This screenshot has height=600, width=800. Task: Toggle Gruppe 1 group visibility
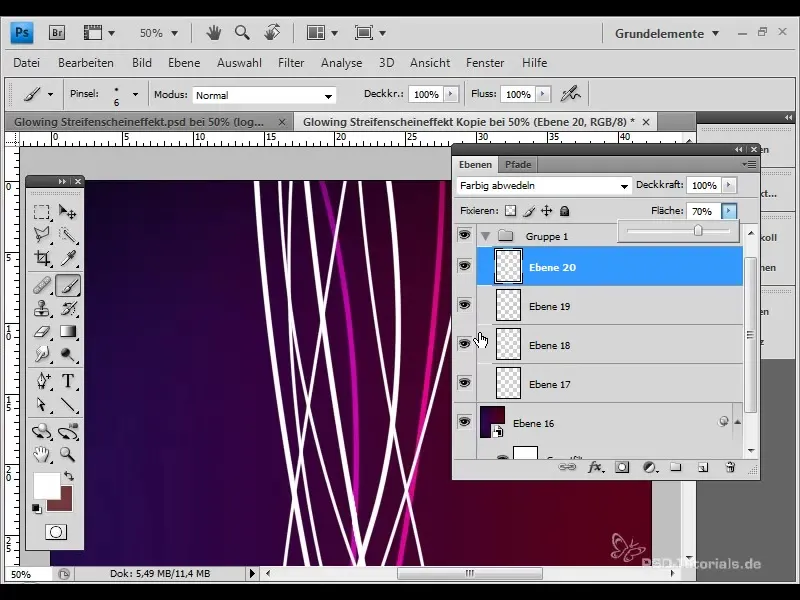click(464, 235)
